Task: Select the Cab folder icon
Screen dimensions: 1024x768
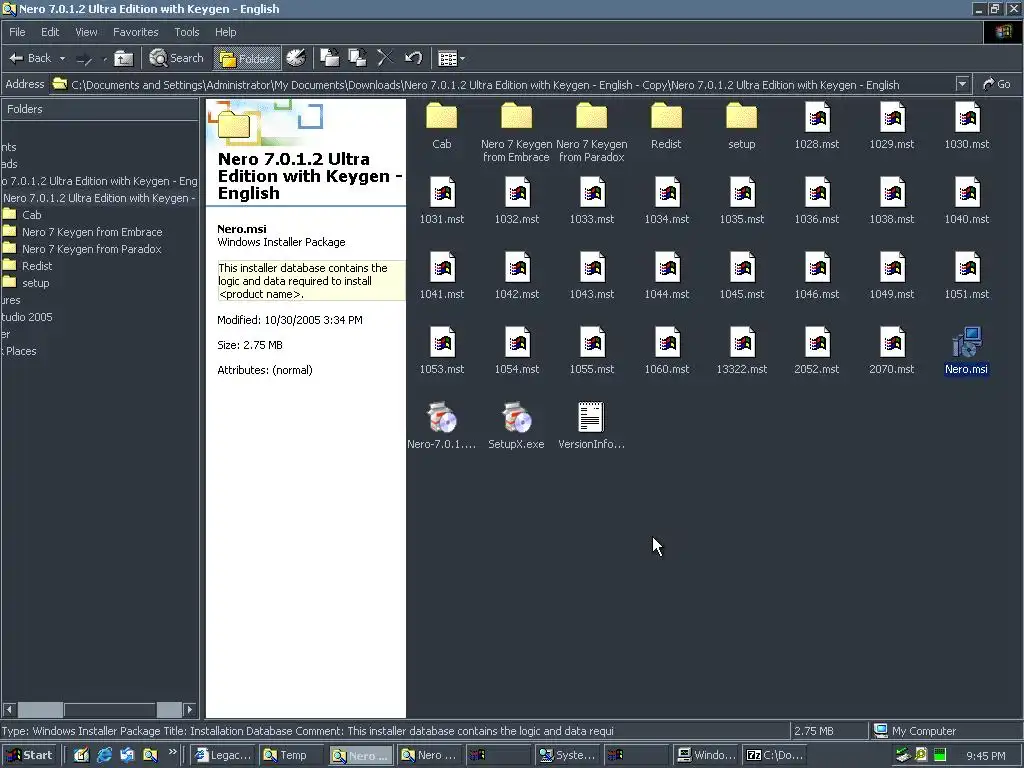Action: [441, 127]
